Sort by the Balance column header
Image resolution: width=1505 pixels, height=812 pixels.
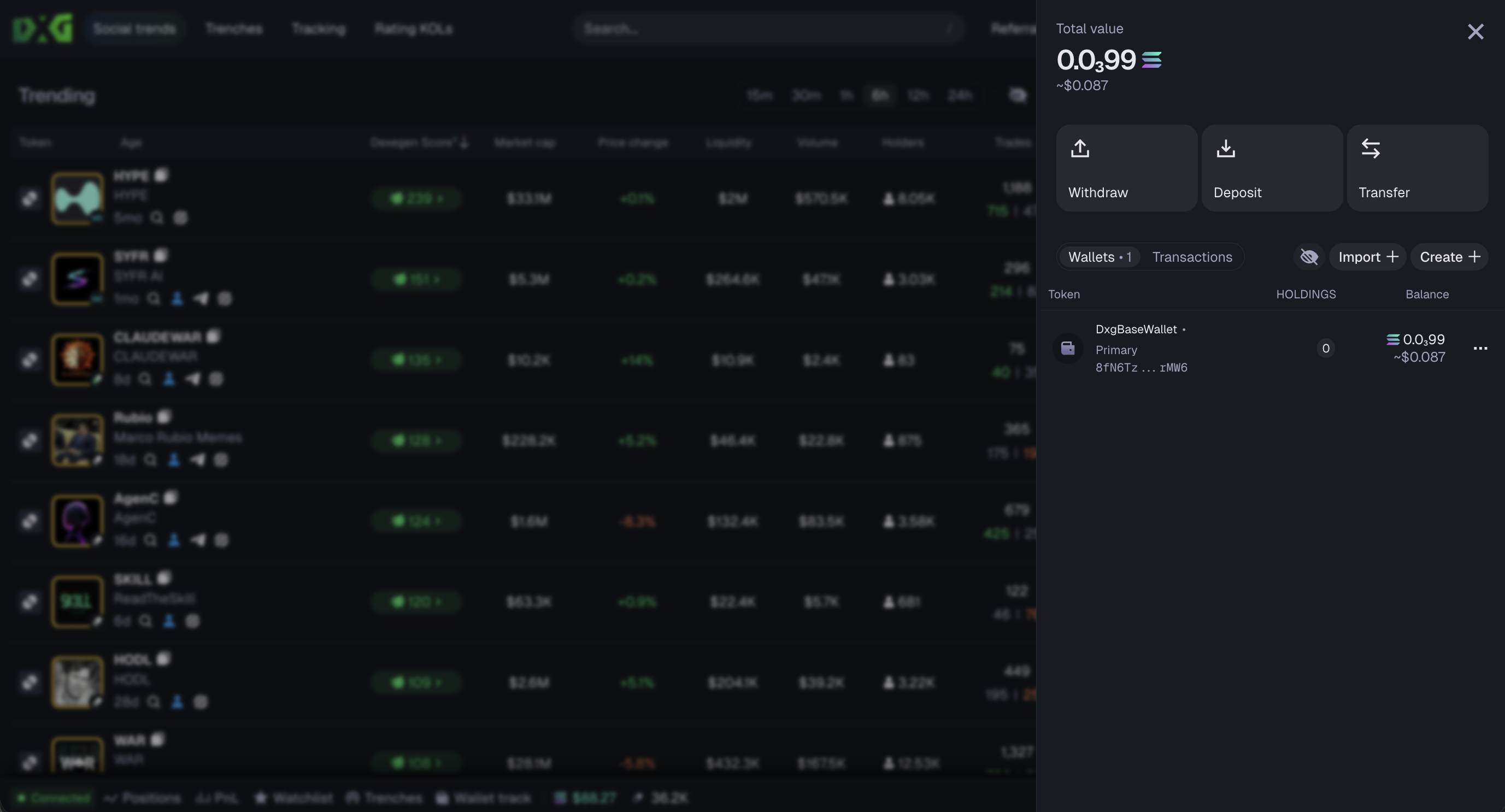click(1426, 295)
